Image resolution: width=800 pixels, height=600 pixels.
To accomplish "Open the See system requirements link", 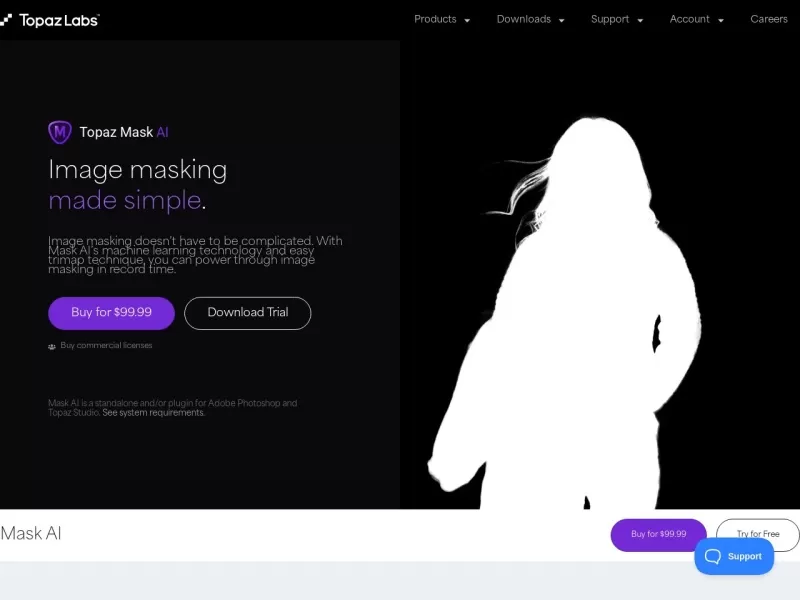I will [153, 412].
